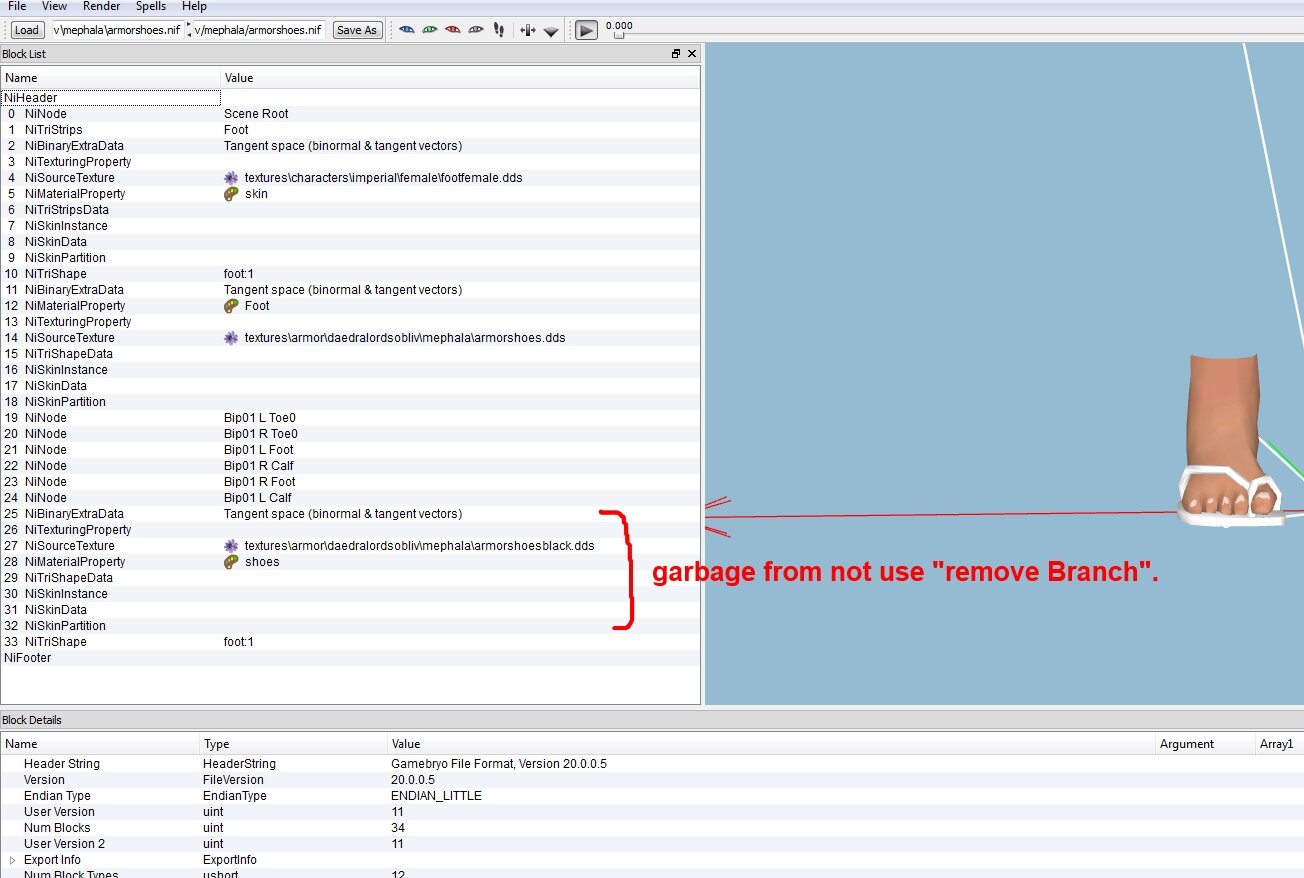Screen dimensions: 1304x878
Task: Open the File menu
Action: coord(17,6)
